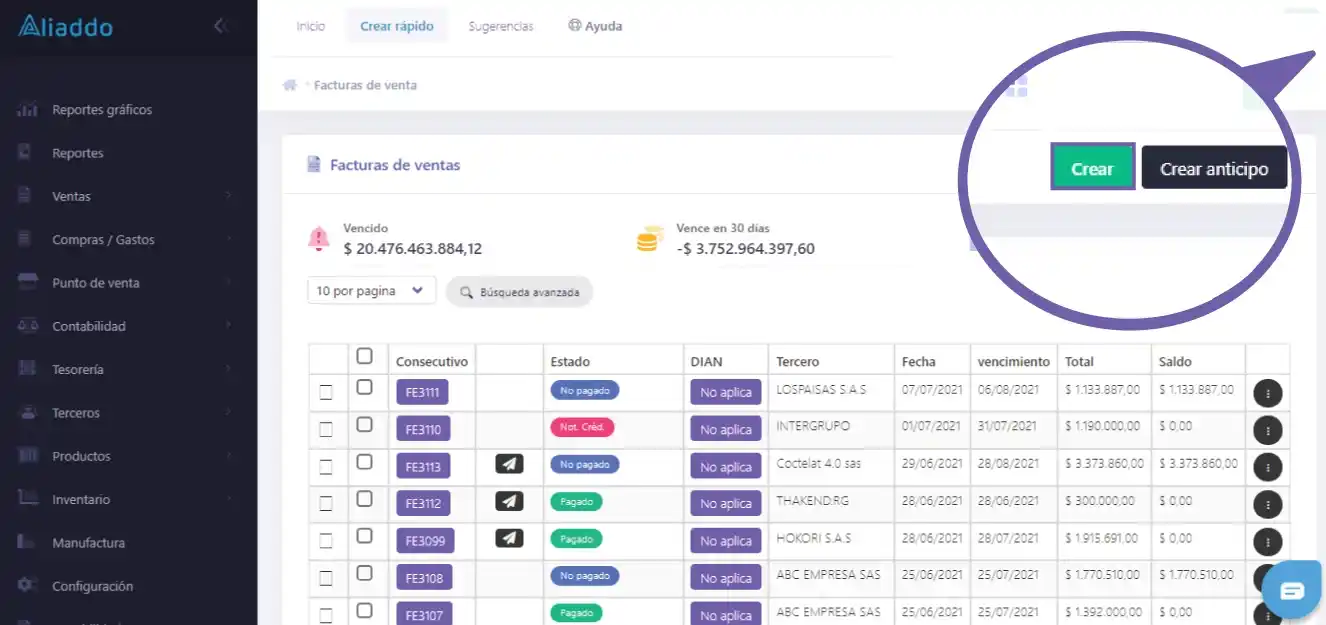
Task: Click the Punto de venta store icon
Action: [27, 283]
